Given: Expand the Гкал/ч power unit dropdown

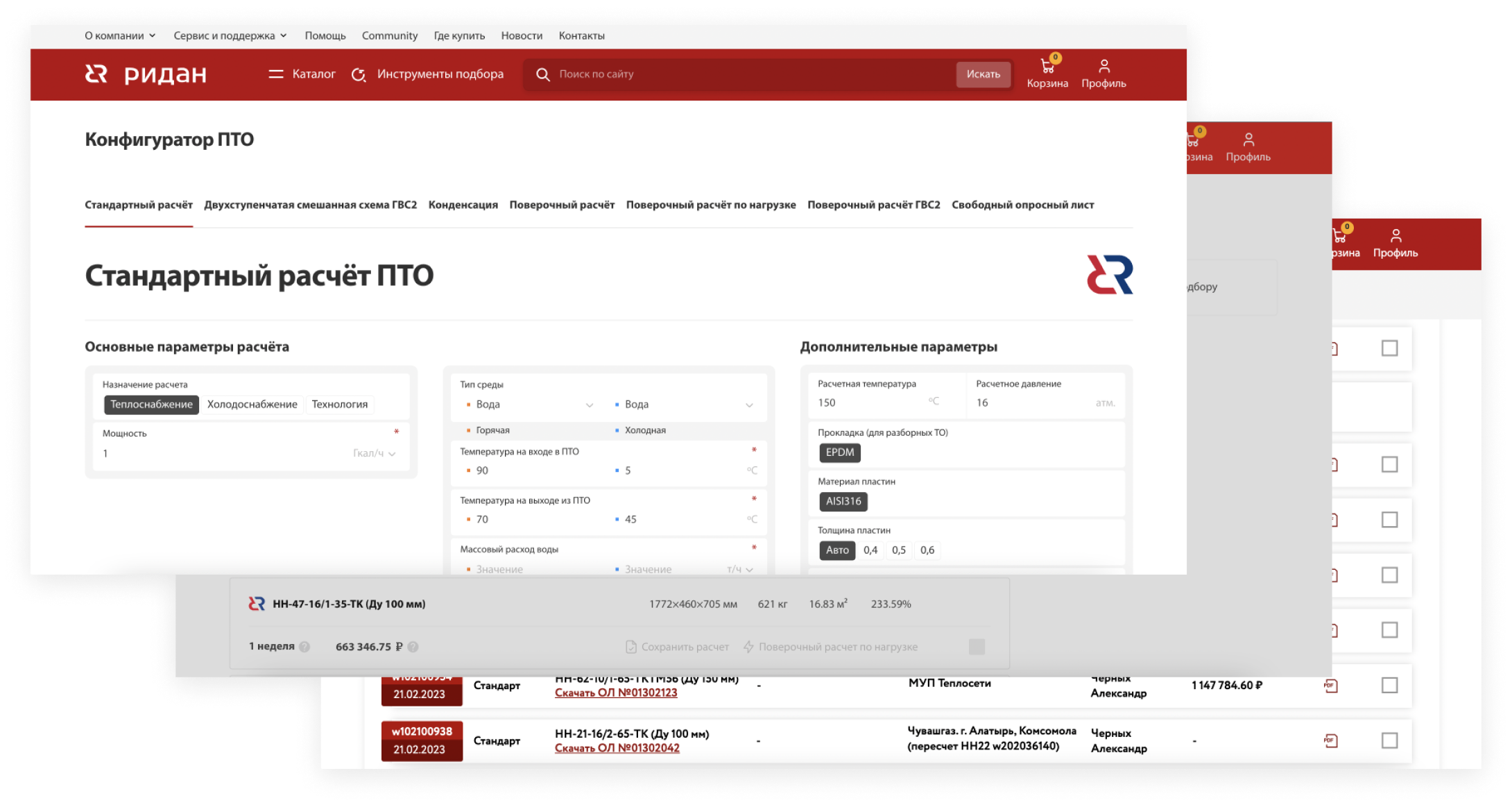Looking at the screenshot, I should point(375,453).
